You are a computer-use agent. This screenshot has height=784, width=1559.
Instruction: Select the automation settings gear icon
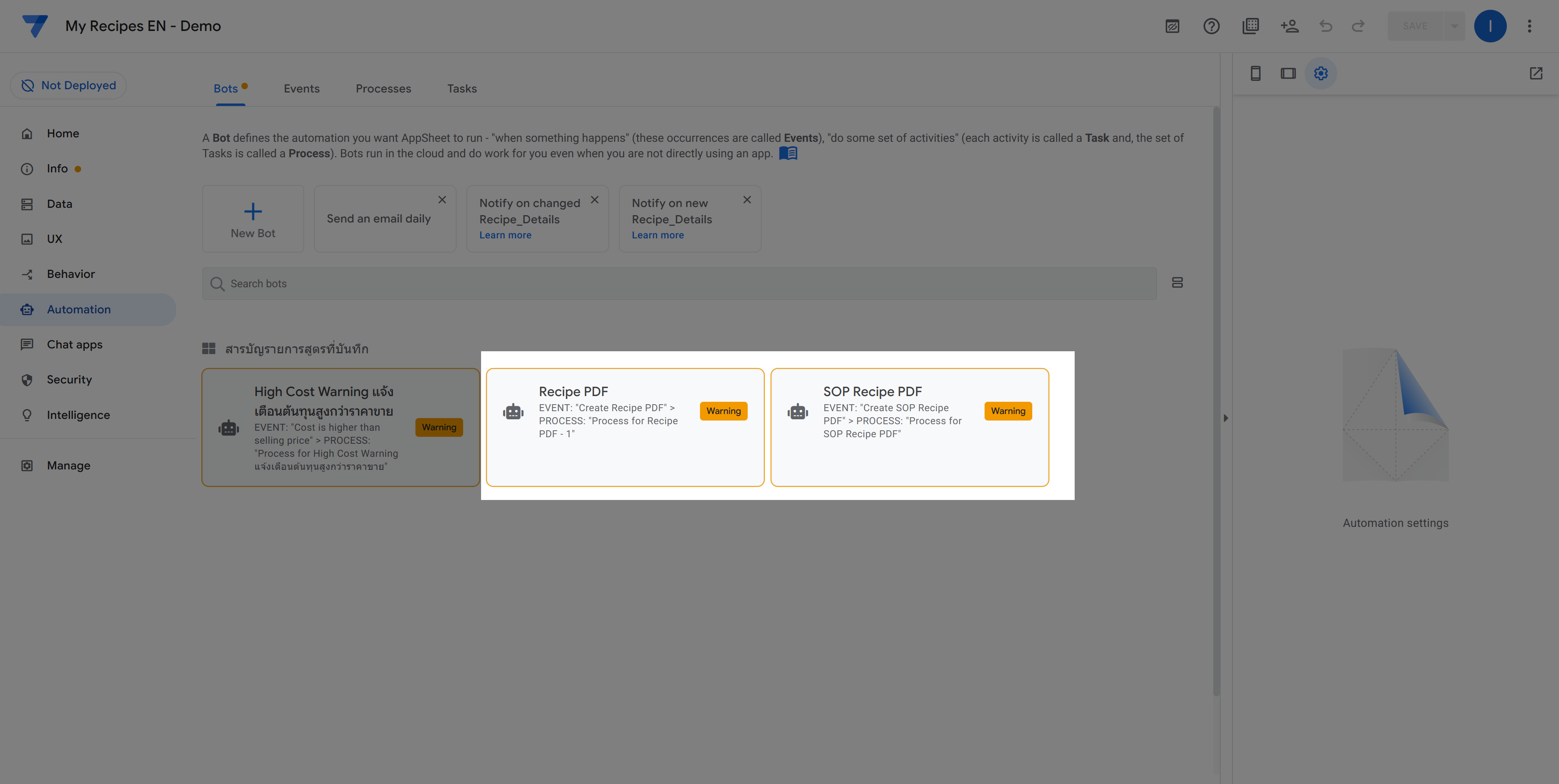click(1321, 73)
